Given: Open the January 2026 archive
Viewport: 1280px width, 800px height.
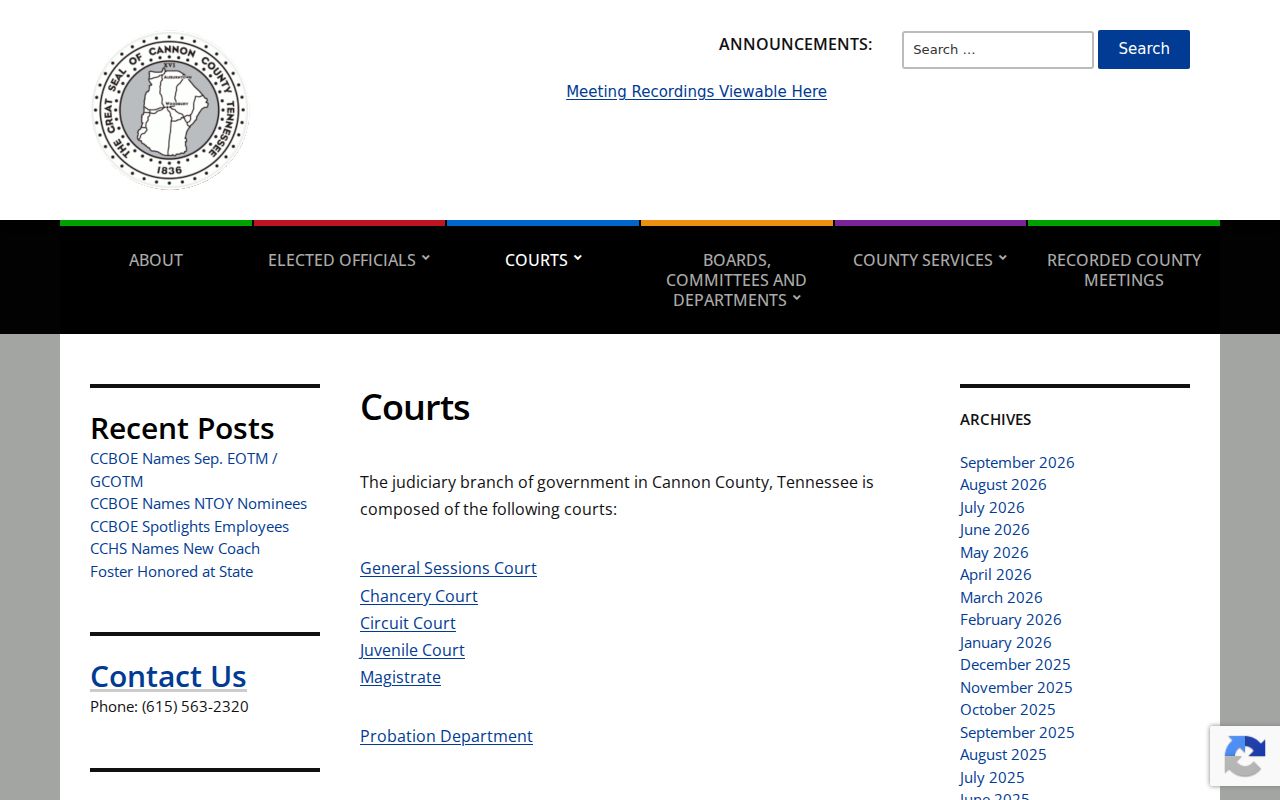Looking at the screenshot, I should tap(1006, 642).
